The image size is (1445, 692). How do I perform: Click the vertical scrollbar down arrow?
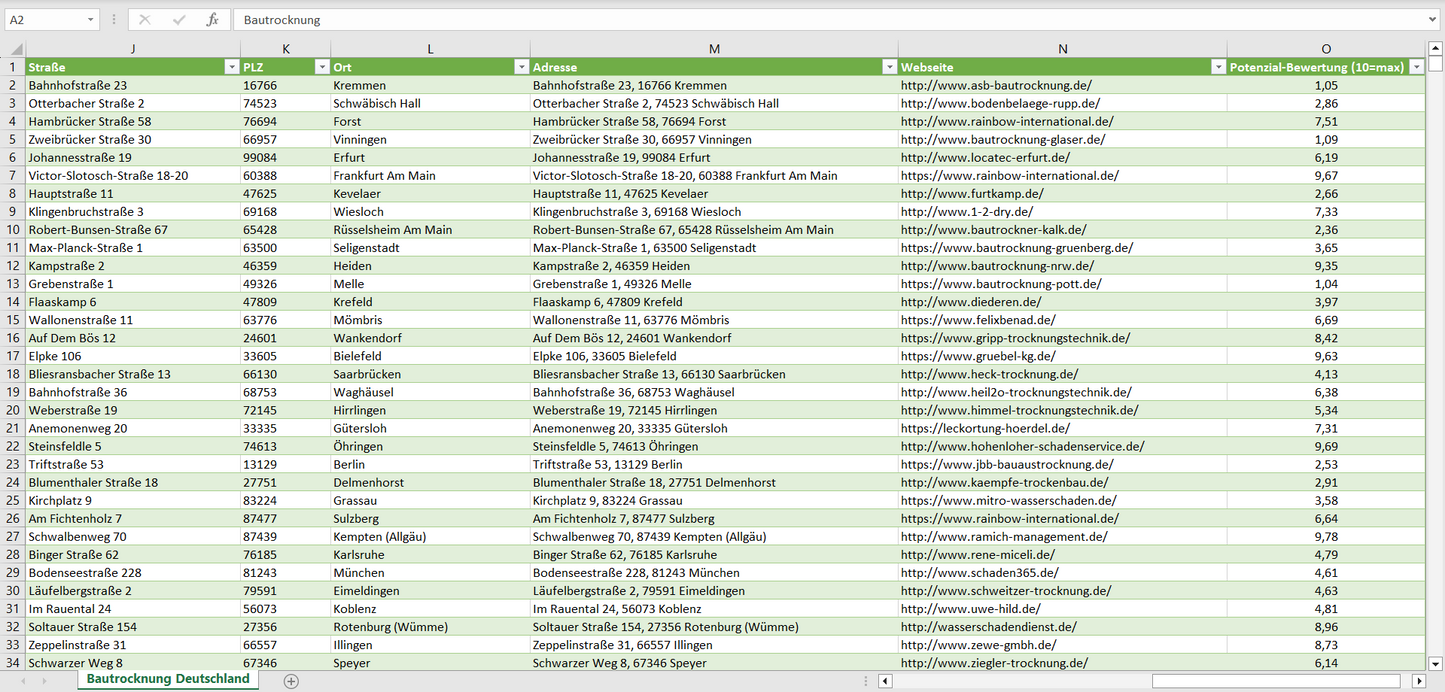pos(1435,662)
